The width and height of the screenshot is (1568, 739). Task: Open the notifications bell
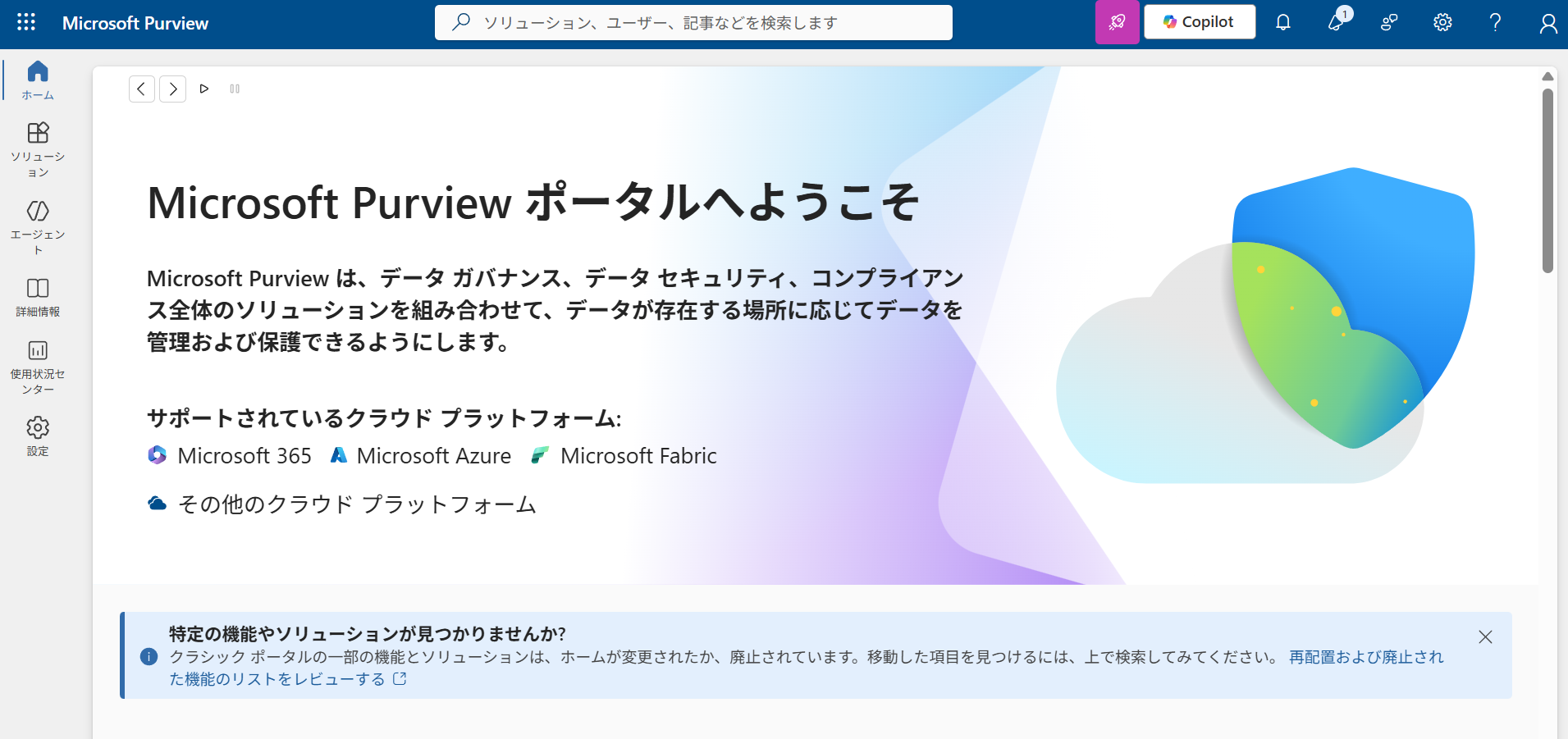point(1283,22)
